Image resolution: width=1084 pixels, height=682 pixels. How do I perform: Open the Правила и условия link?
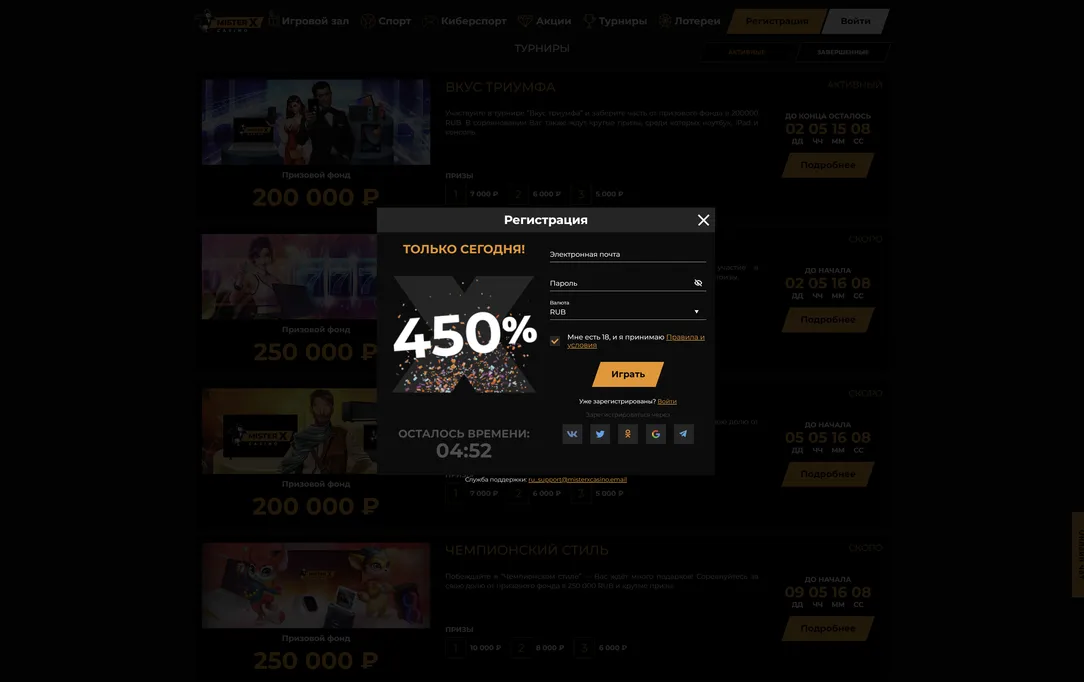[635, 341]
